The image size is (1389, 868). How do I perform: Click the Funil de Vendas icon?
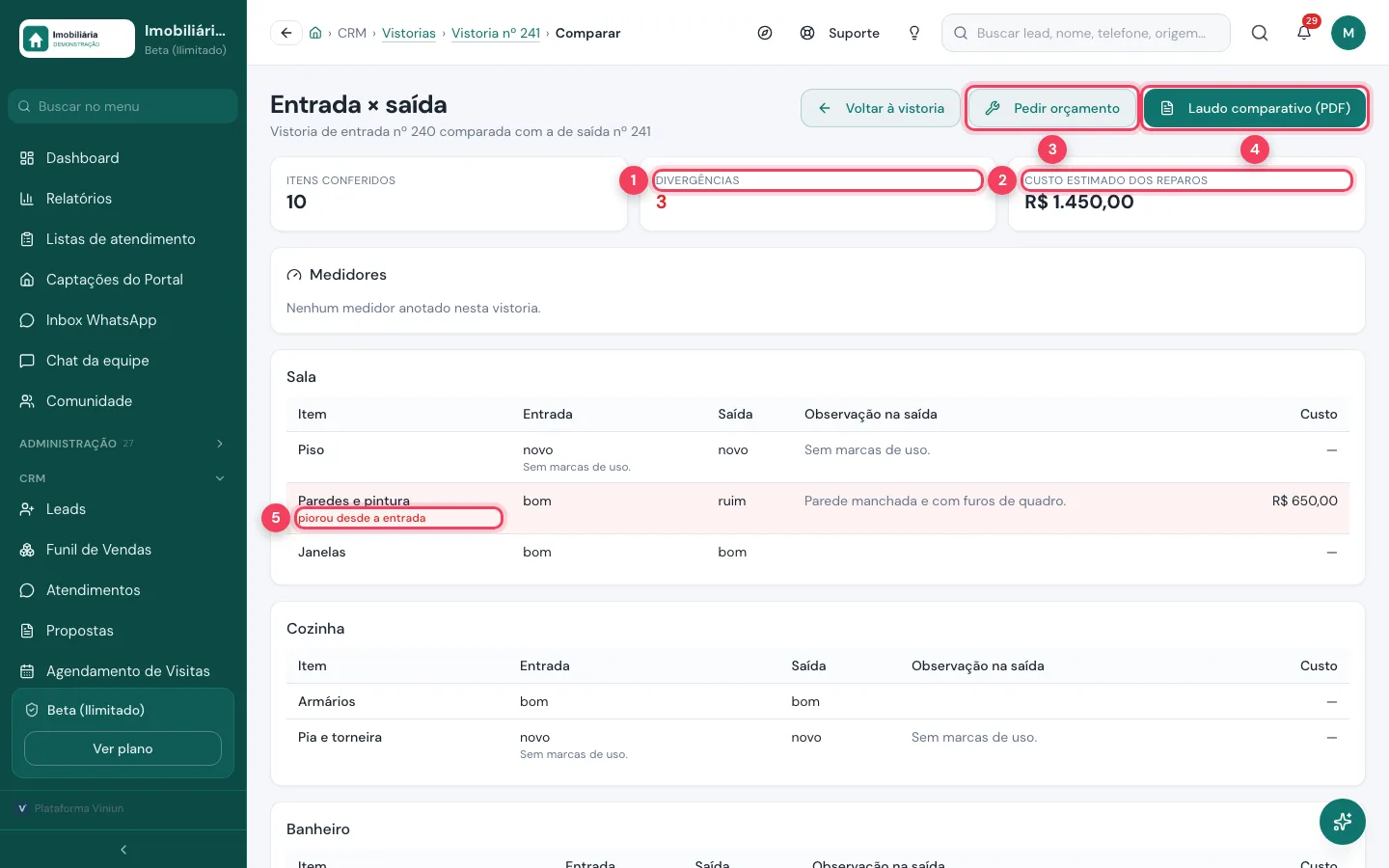pos(27,550)
